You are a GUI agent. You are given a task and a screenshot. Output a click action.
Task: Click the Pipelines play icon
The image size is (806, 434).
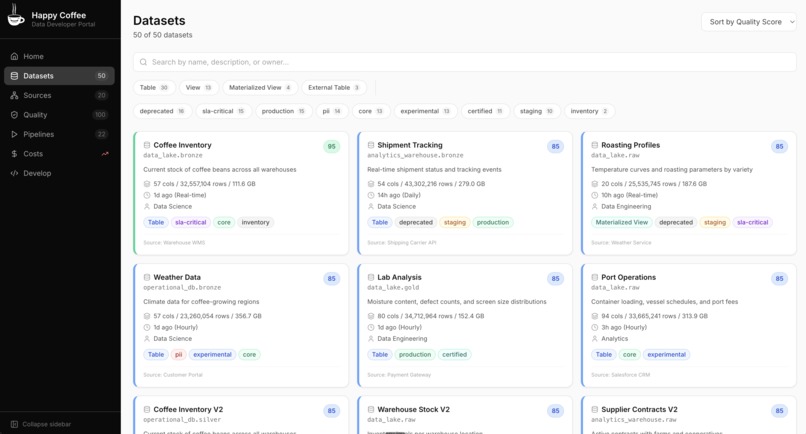click(14, 134)
